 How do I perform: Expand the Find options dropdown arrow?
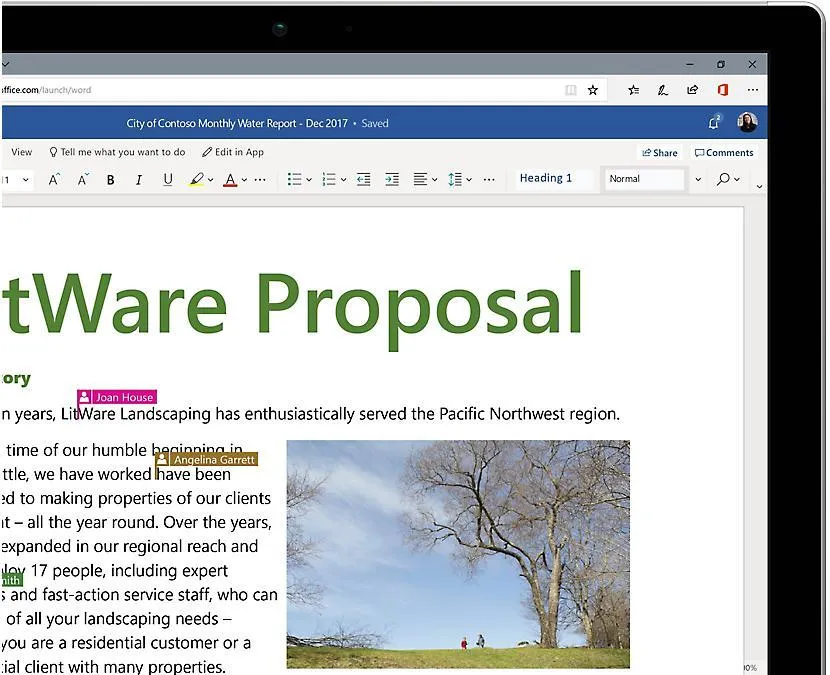tap(737, 179)
